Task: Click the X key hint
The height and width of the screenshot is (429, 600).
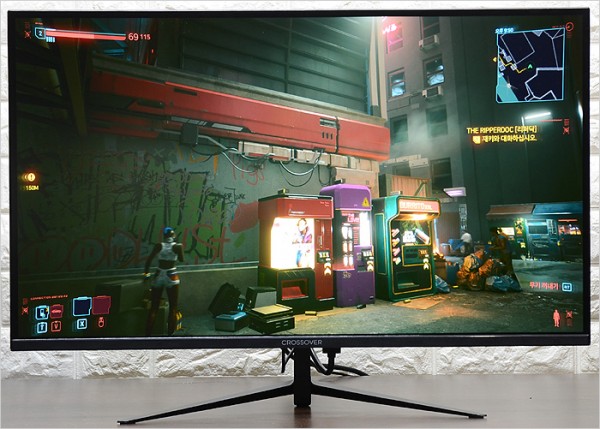Action: pos(82,325)
